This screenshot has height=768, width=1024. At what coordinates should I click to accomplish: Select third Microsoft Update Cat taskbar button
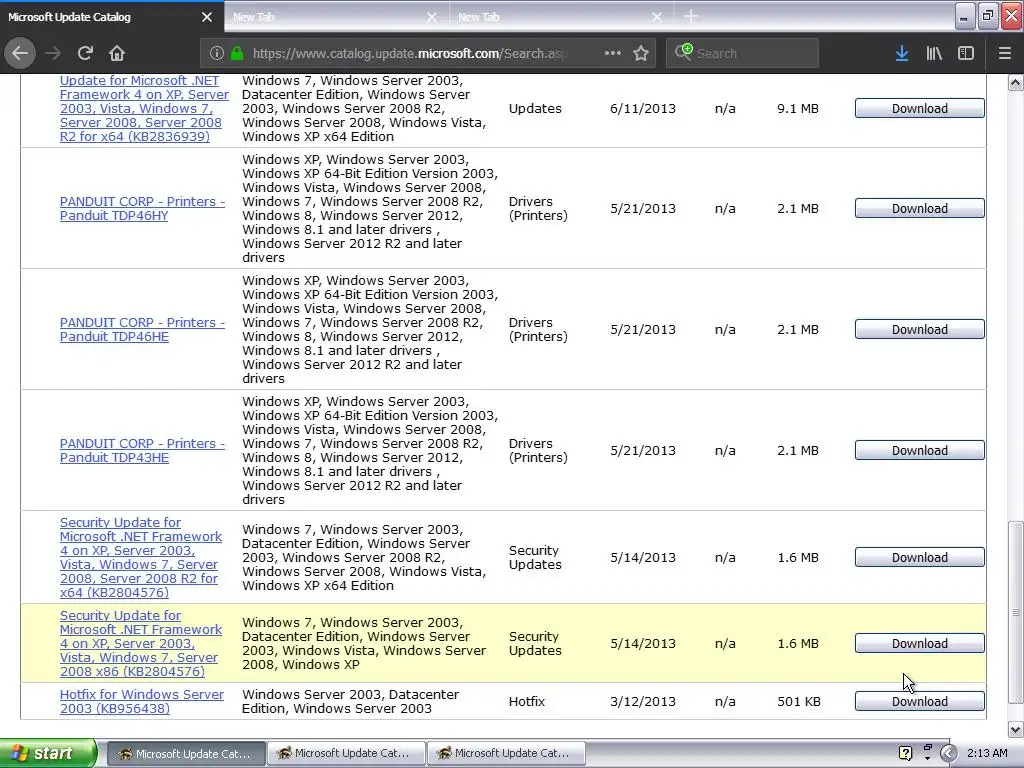click(x=506, y=753)
